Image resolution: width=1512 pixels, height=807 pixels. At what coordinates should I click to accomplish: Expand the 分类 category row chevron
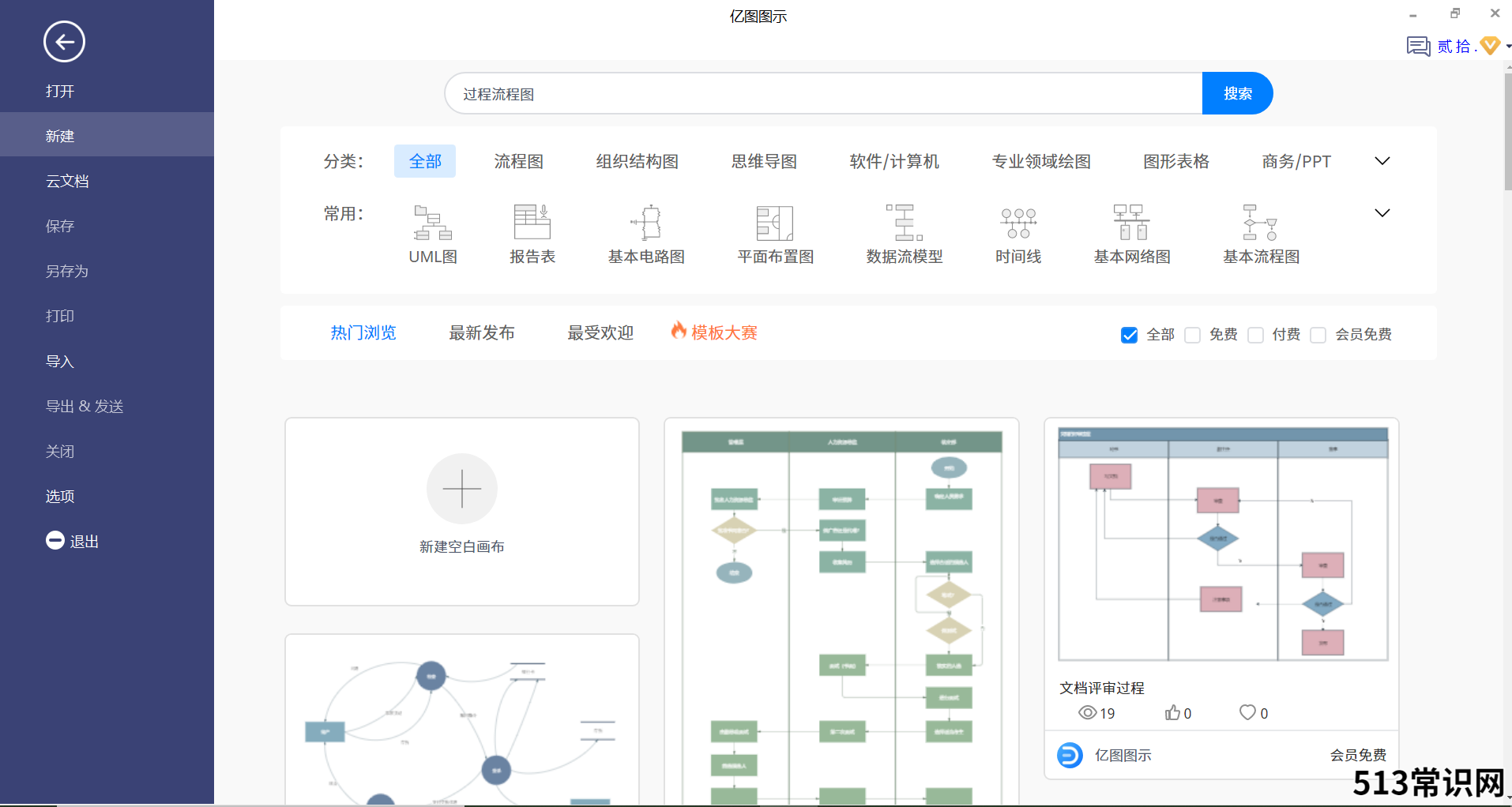1382,161
